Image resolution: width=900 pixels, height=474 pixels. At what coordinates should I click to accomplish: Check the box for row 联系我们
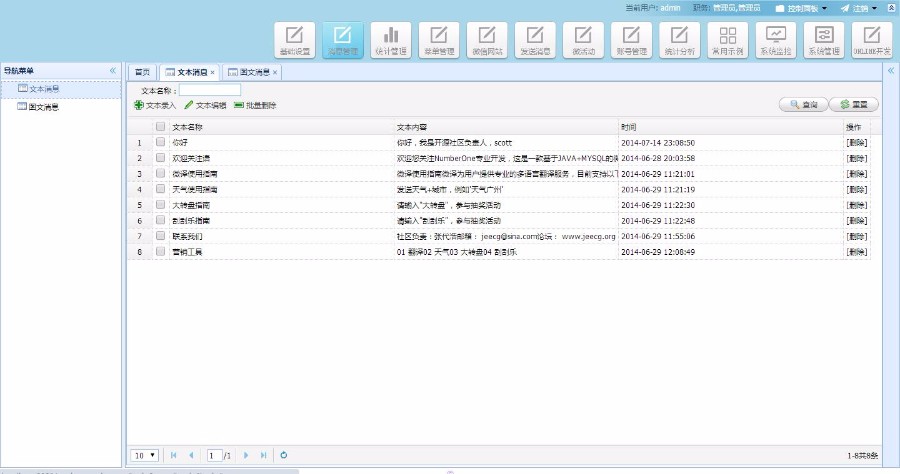(x=160, y=235)
